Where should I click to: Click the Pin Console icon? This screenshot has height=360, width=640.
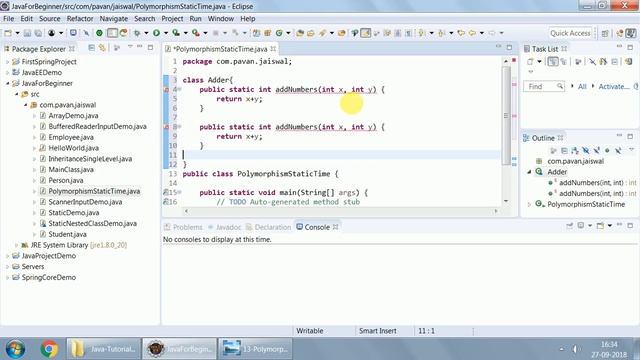pos(570,225)
